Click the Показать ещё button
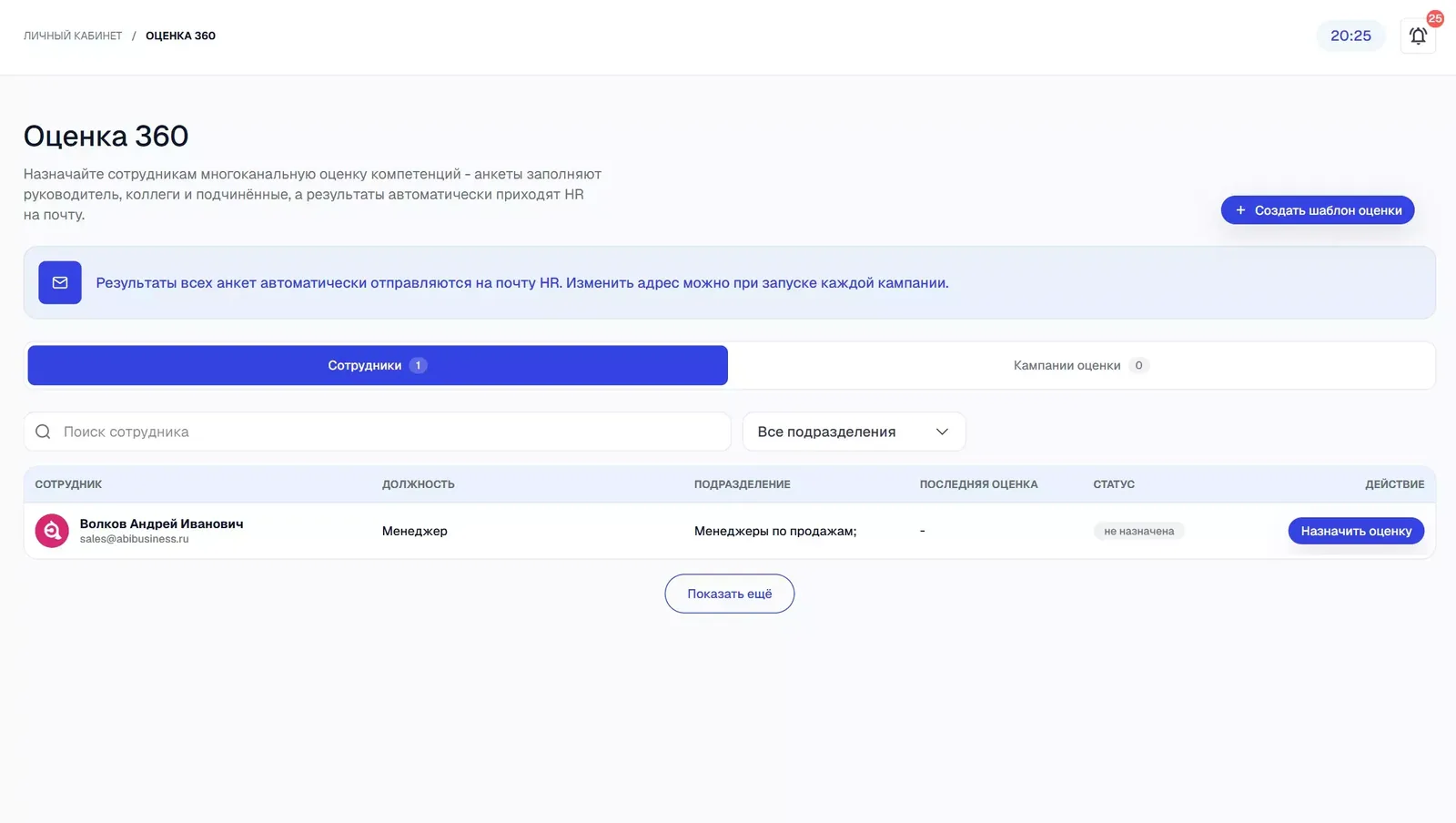Viewport: 1456px width, 823px height. 730,594
